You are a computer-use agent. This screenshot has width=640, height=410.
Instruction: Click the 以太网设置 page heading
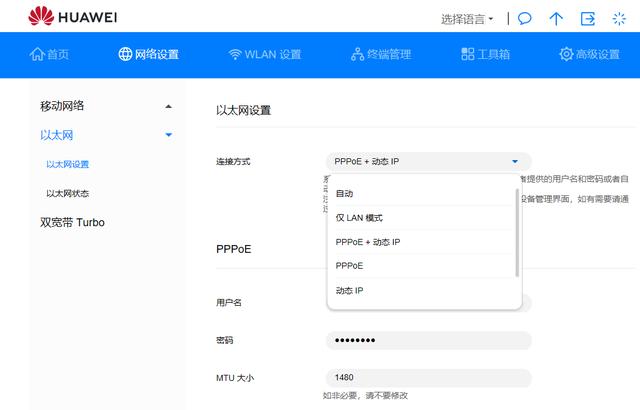pyautogui.click(x=244, y=110)
